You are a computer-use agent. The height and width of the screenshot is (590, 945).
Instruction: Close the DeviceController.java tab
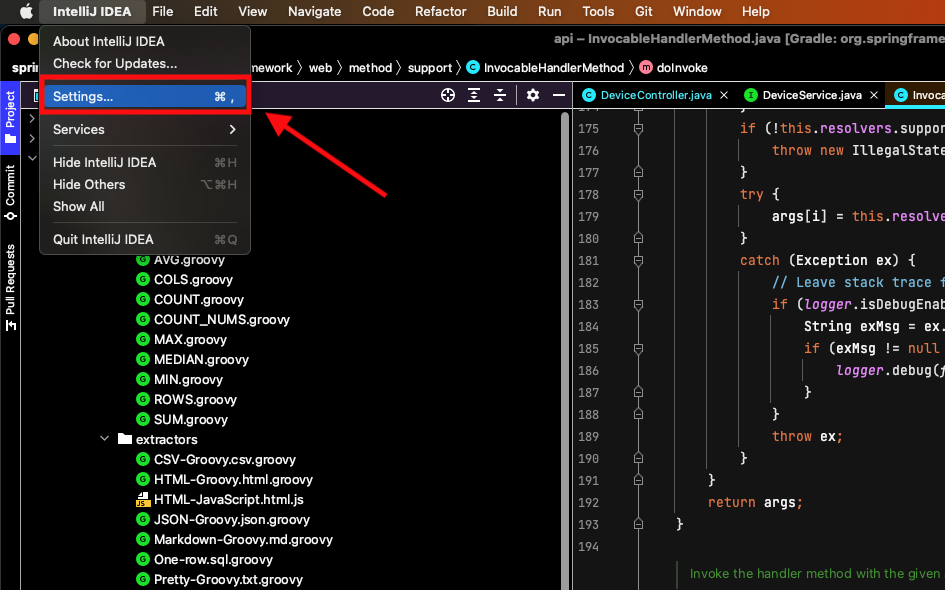coord(724,95)
